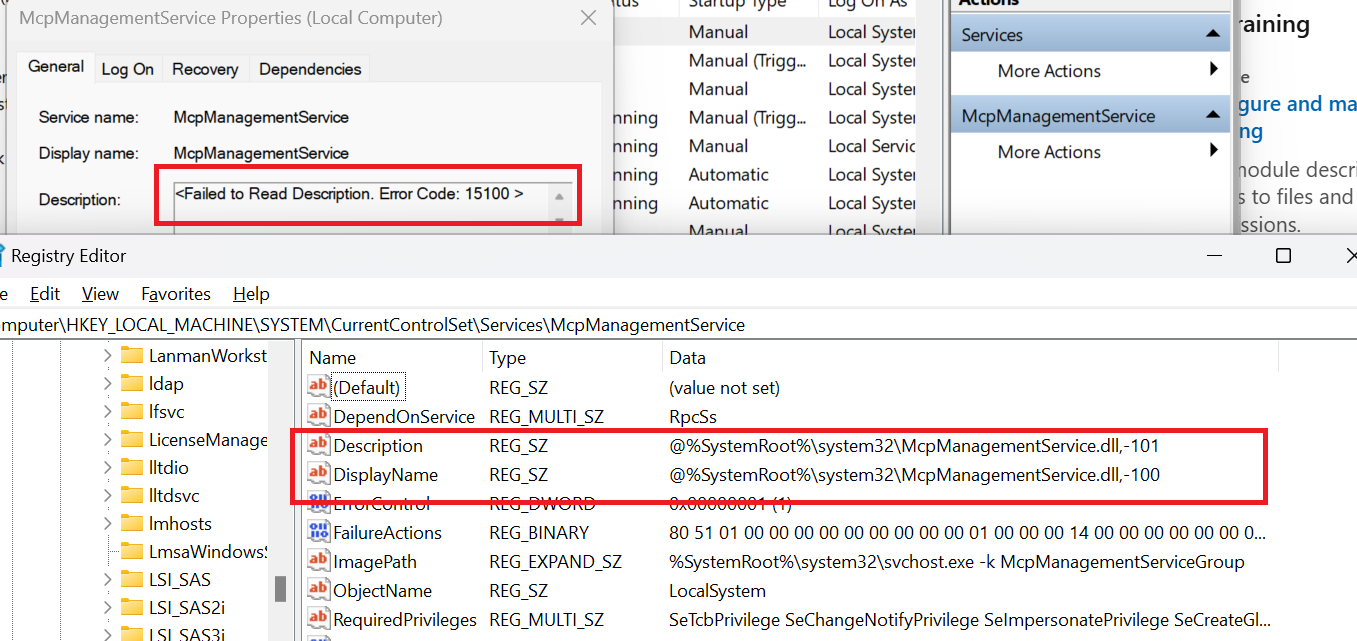Click the ObjectName value icon
Screen dimensions: 1357x641
(x=319, y=590)
